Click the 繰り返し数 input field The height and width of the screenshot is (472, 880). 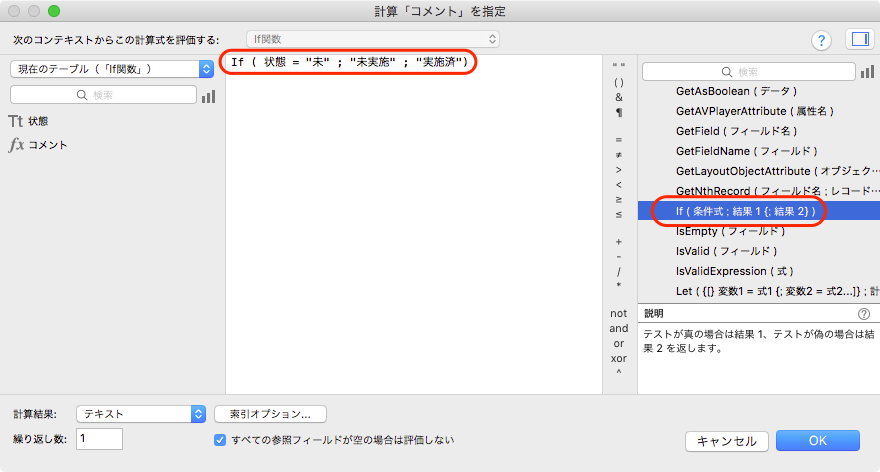[x=99, y=439]
